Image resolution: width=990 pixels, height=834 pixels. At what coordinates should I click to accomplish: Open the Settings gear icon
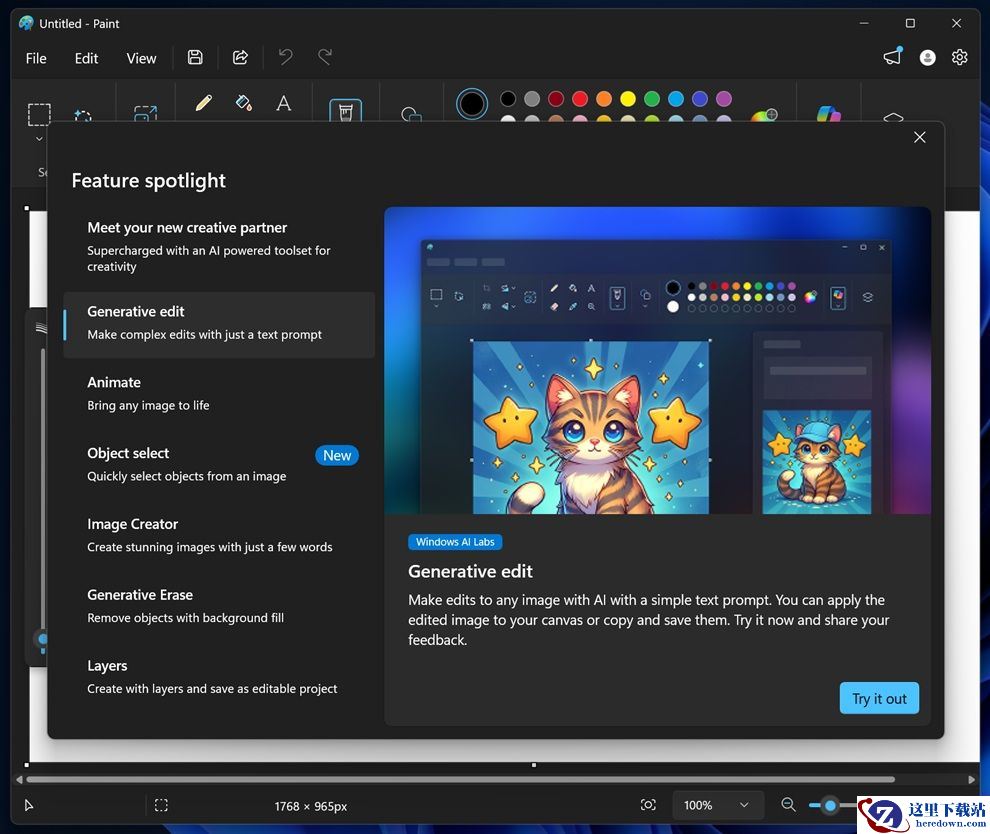click(x=959, y=58)
